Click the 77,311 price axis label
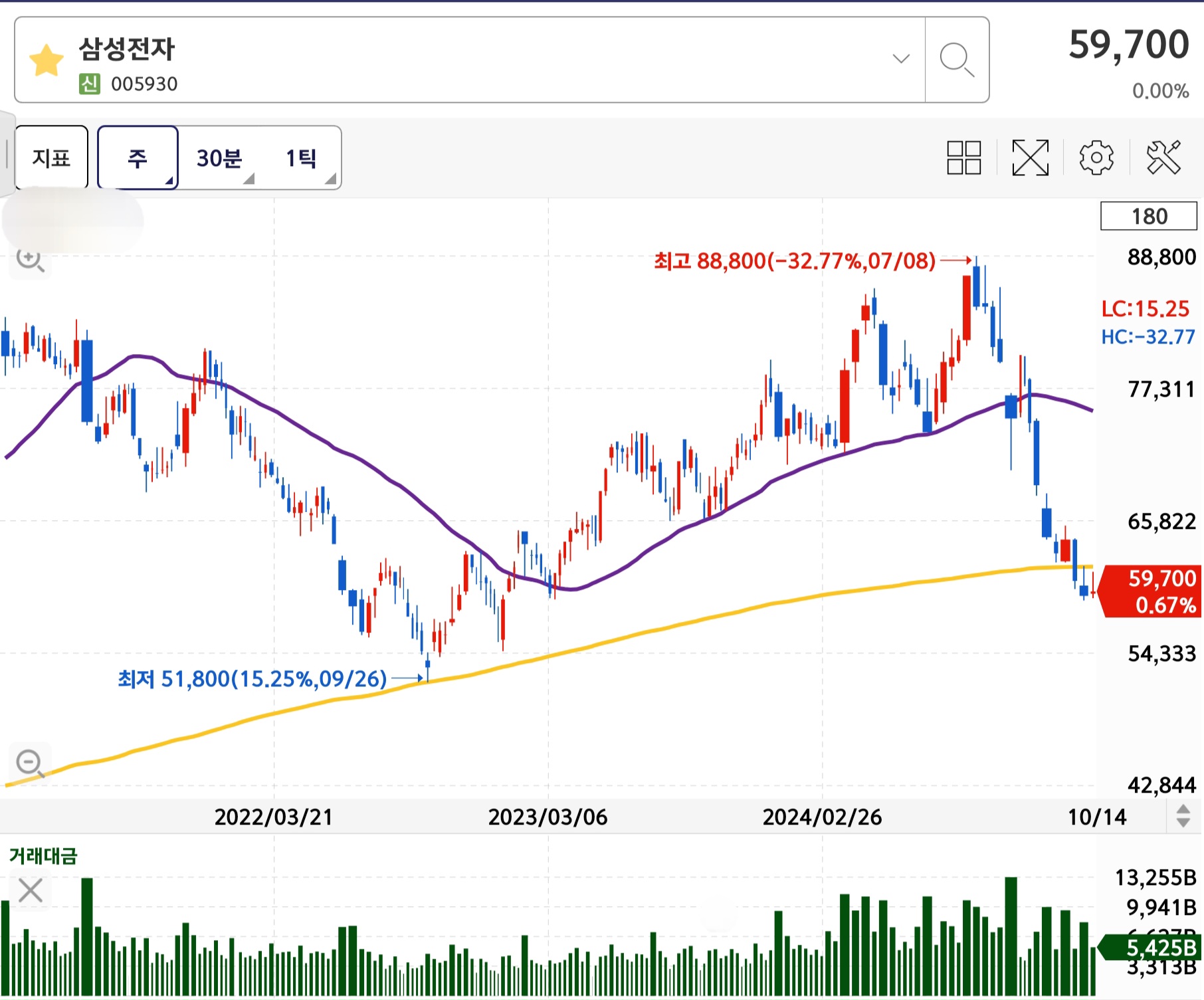The height and width of the screenshot is (1000, 1204). point(1162,389)
